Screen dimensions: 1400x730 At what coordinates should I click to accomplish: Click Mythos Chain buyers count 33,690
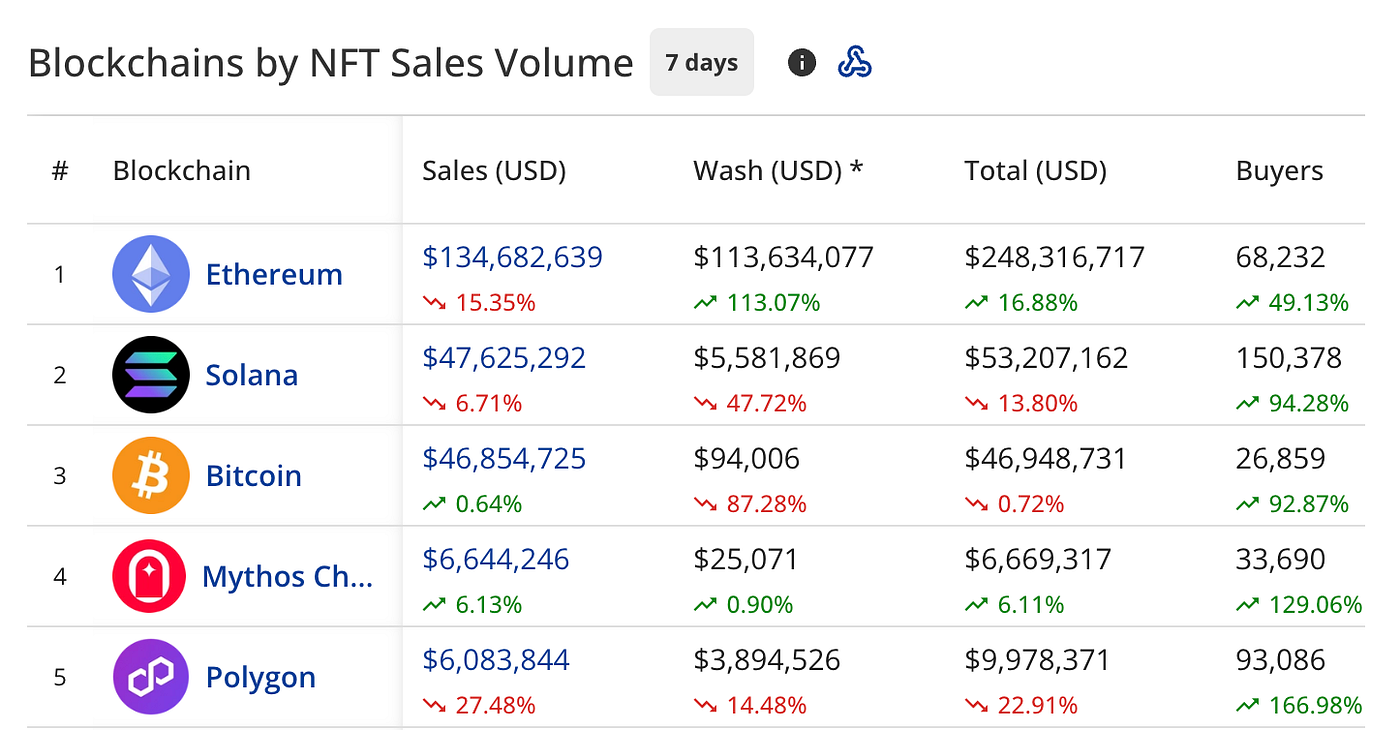[1281, 560]
